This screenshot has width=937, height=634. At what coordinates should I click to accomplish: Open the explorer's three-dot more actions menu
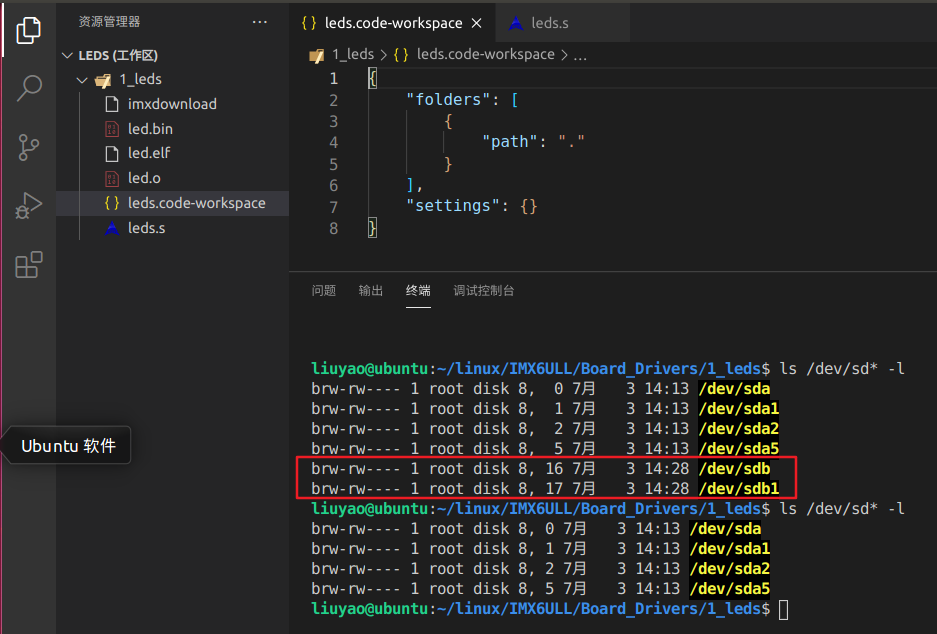click(x=259, y=22)
